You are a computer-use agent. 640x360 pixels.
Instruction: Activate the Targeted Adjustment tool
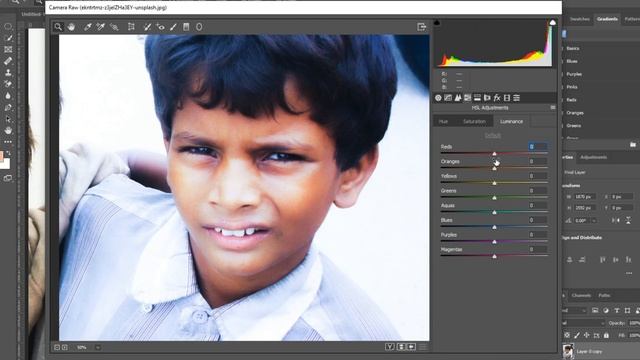[114, 27]
